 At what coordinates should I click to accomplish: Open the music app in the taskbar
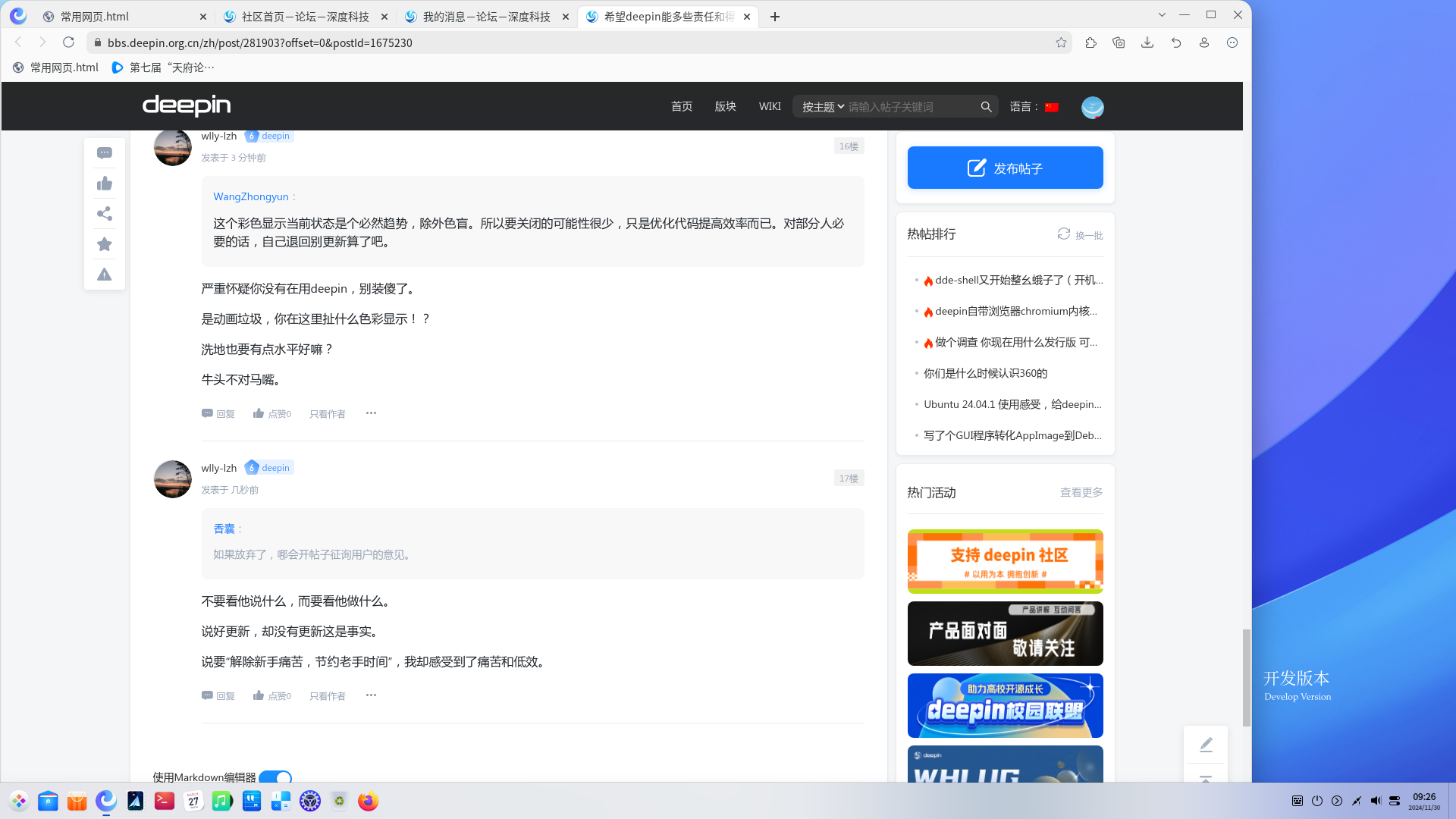click(x=222, y=801)
